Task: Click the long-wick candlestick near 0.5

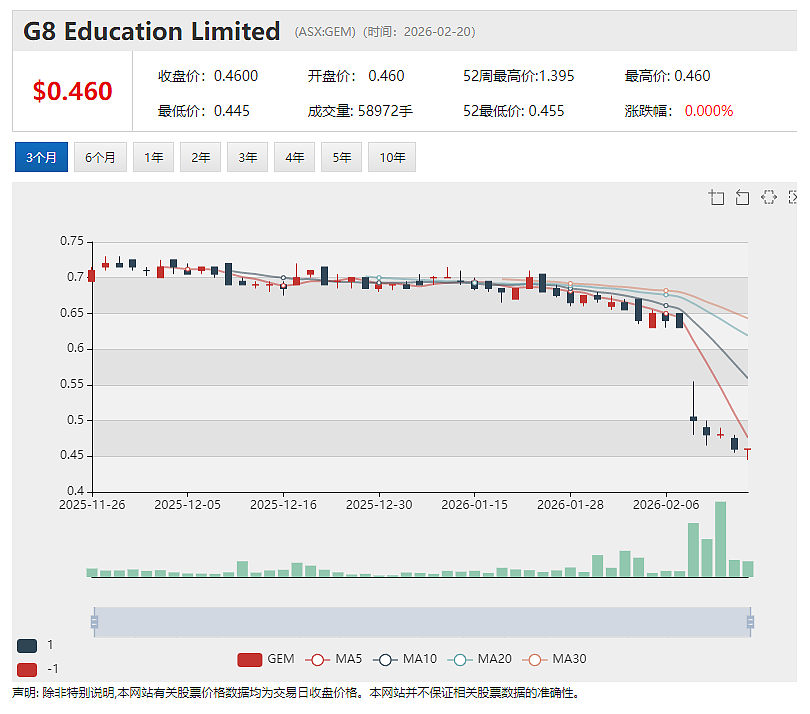Action: (693, 408)
